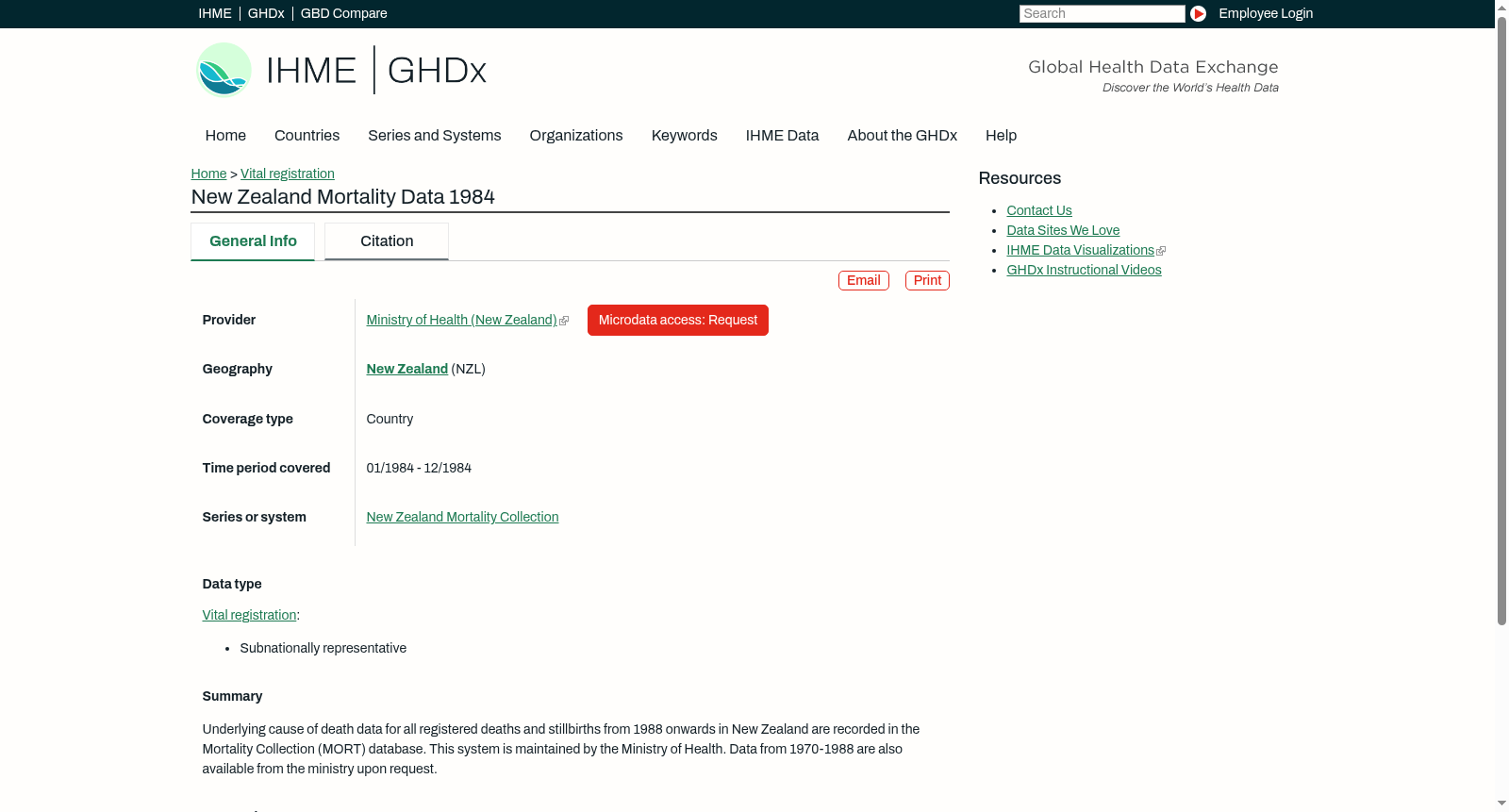The width and height of the screenshot is (1509, 812).
Task: Click the IHME globe logo
Action: pos(224,70)
